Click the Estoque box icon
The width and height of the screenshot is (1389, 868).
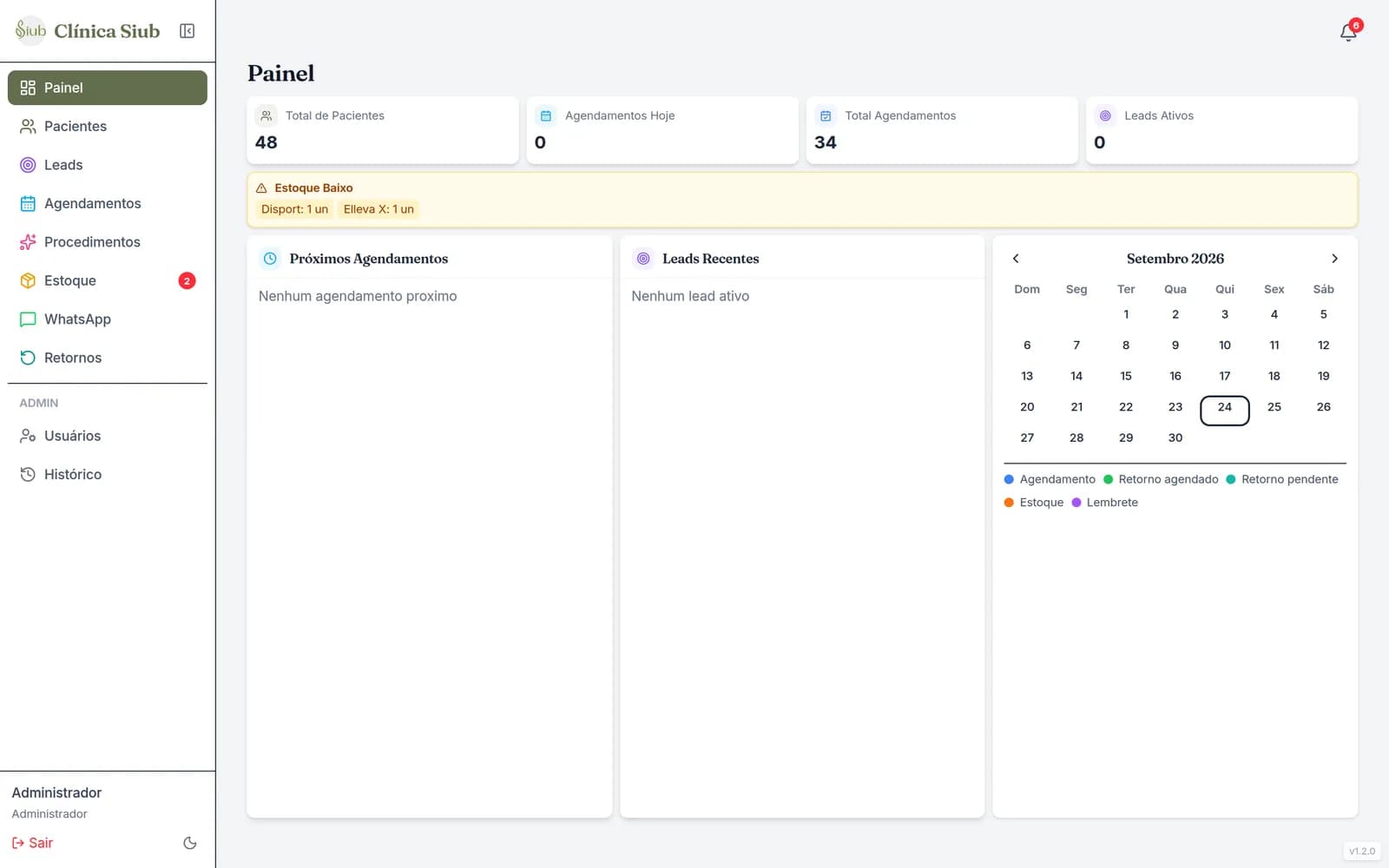[28, 281]
